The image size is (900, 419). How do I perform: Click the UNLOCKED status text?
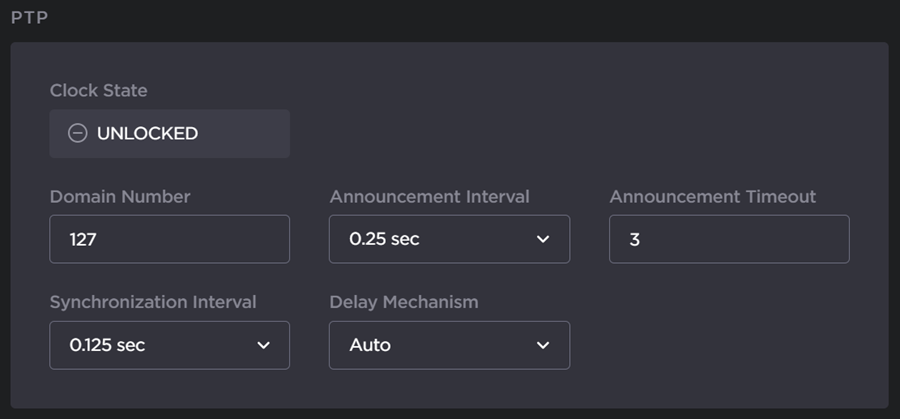[x=147, y=134]
